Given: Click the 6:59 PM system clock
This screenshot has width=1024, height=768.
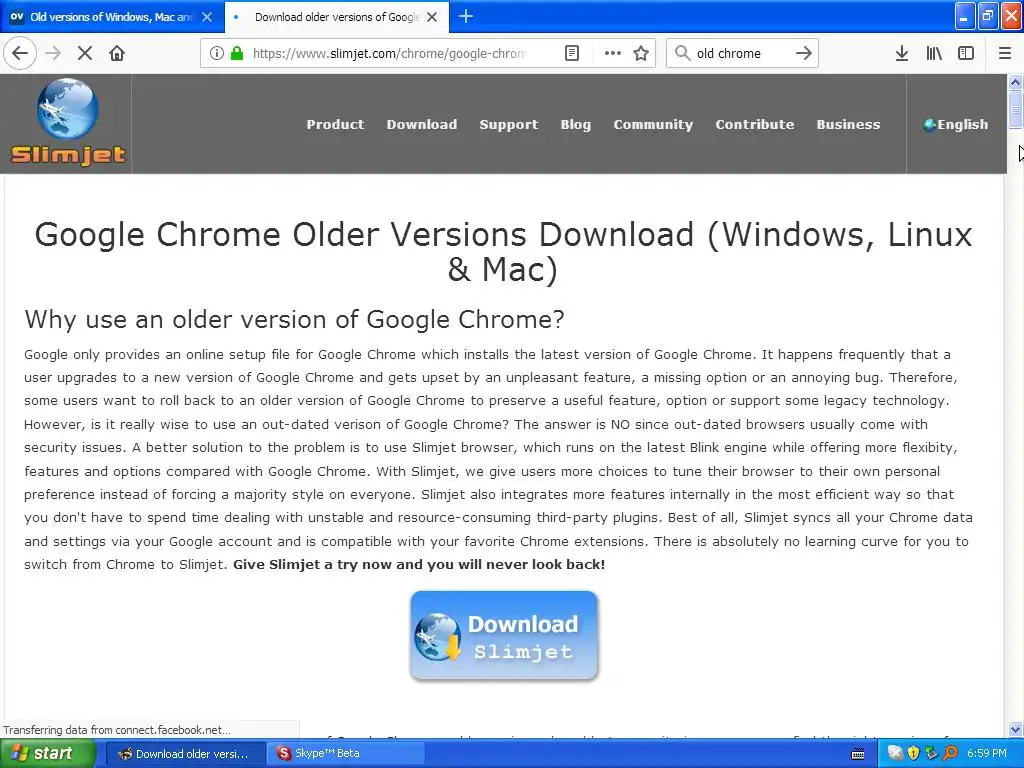Looking at the screenshot, I should click(x=987, y=754).
